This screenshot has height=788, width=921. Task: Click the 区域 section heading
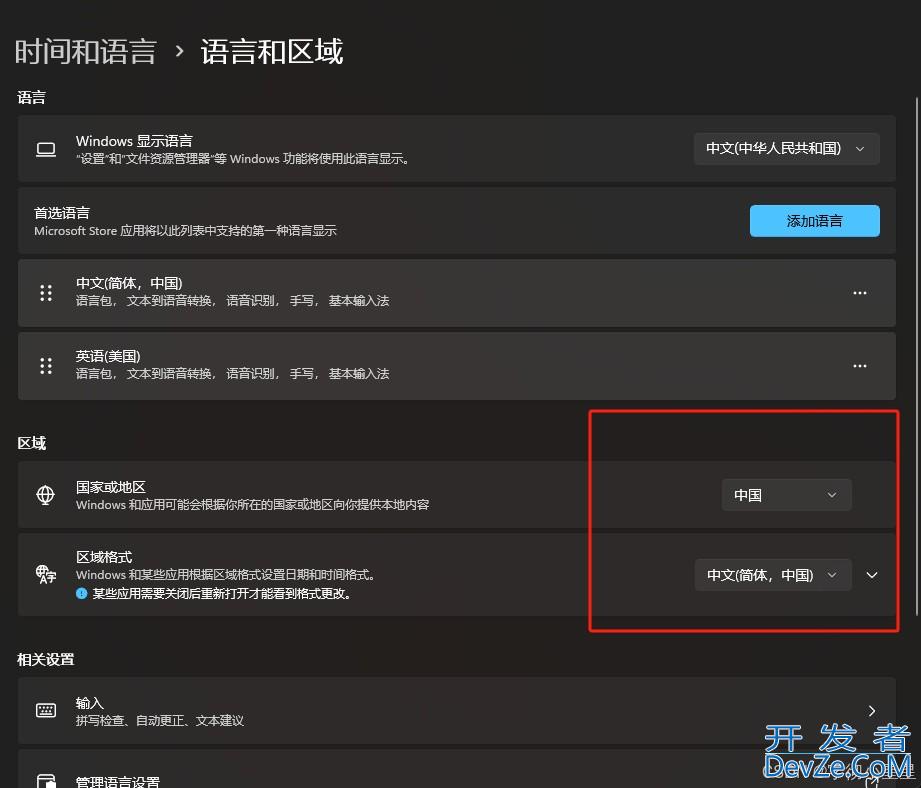[x=32, y=443]
